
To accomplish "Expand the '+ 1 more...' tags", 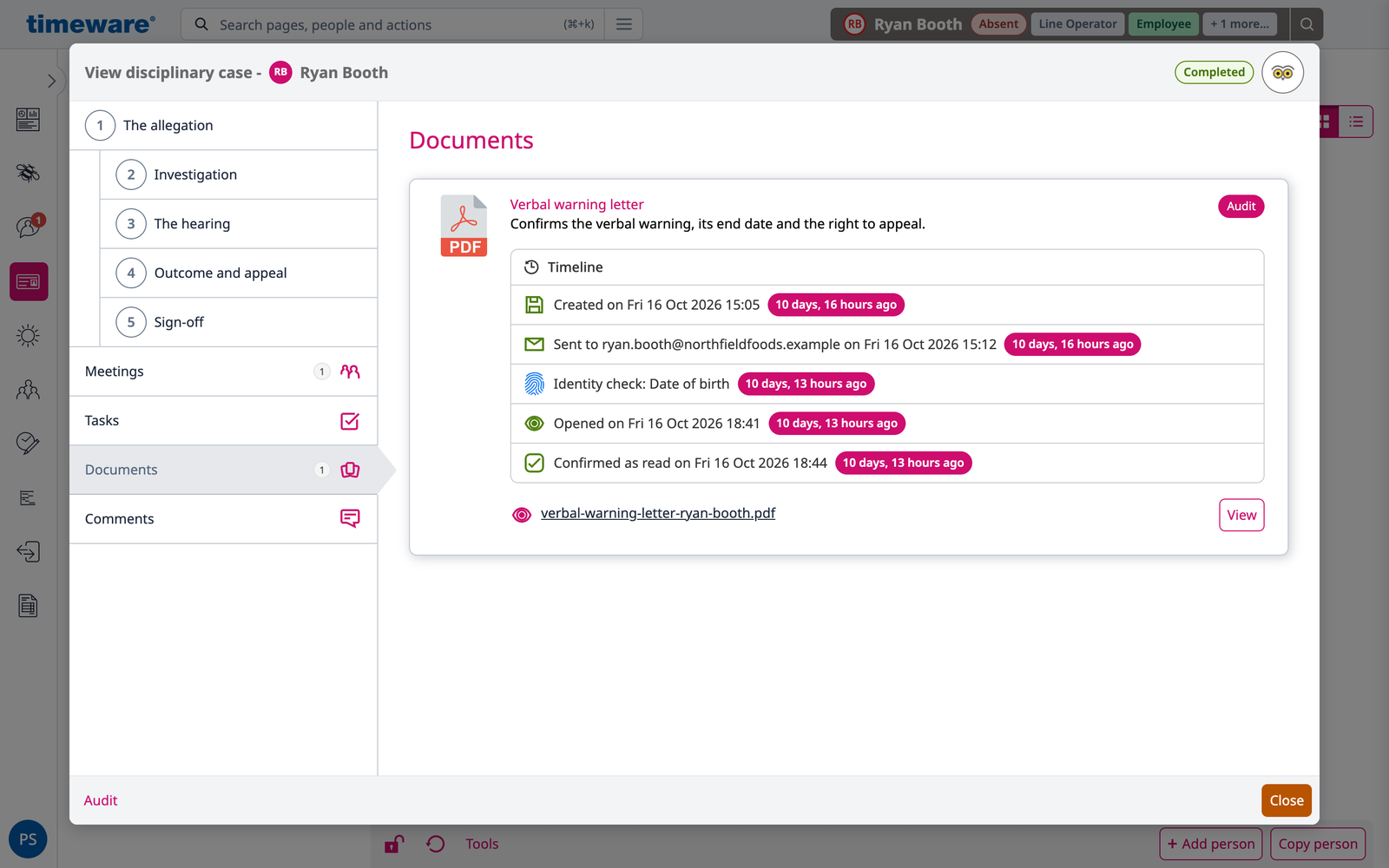I will 1240,24.
